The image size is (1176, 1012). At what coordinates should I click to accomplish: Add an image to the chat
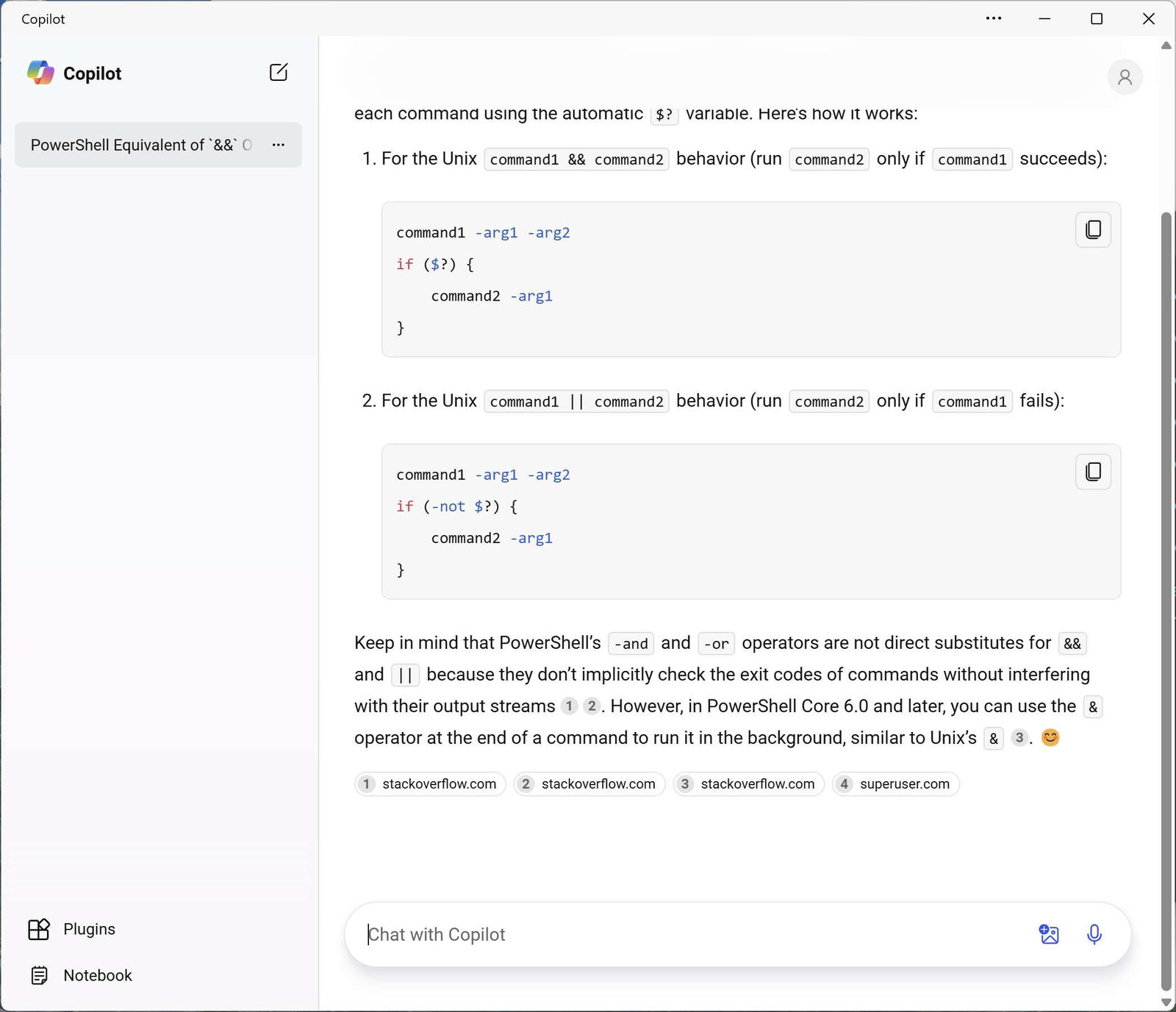(x=1049, y=934)
